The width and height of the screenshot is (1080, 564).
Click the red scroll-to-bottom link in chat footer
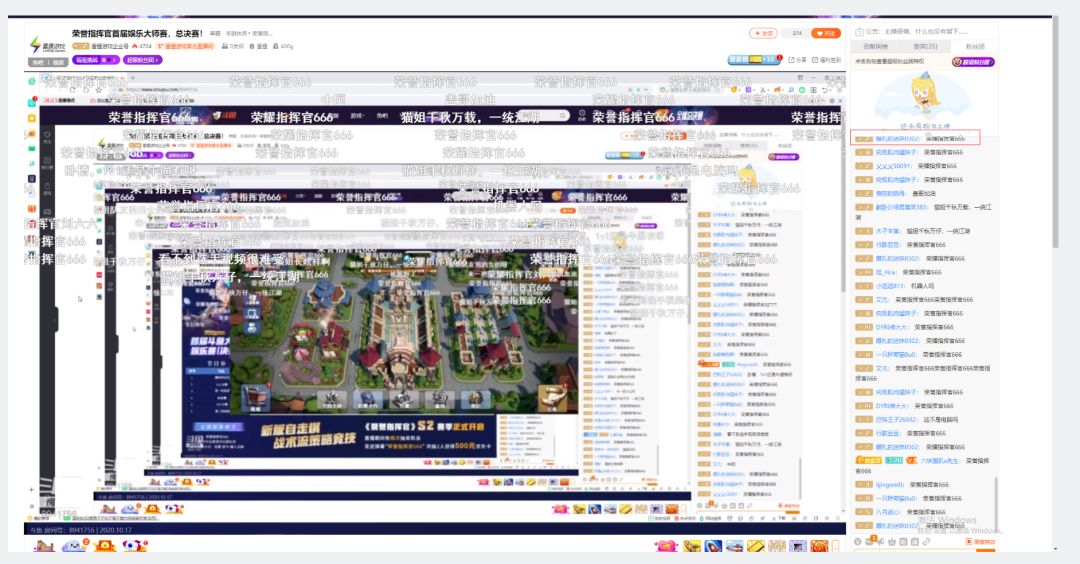point(981,542)
